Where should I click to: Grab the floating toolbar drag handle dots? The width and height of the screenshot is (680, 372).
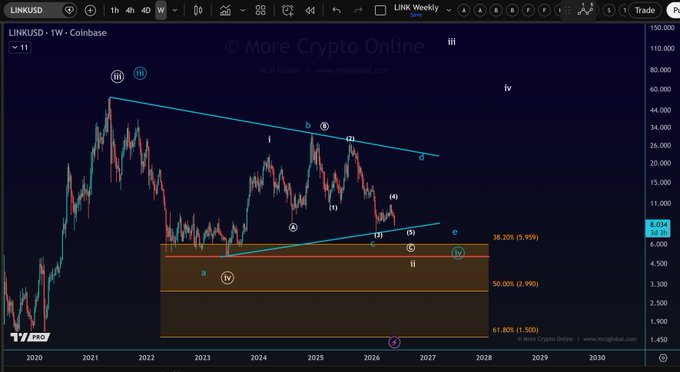[x=567, y=10]
